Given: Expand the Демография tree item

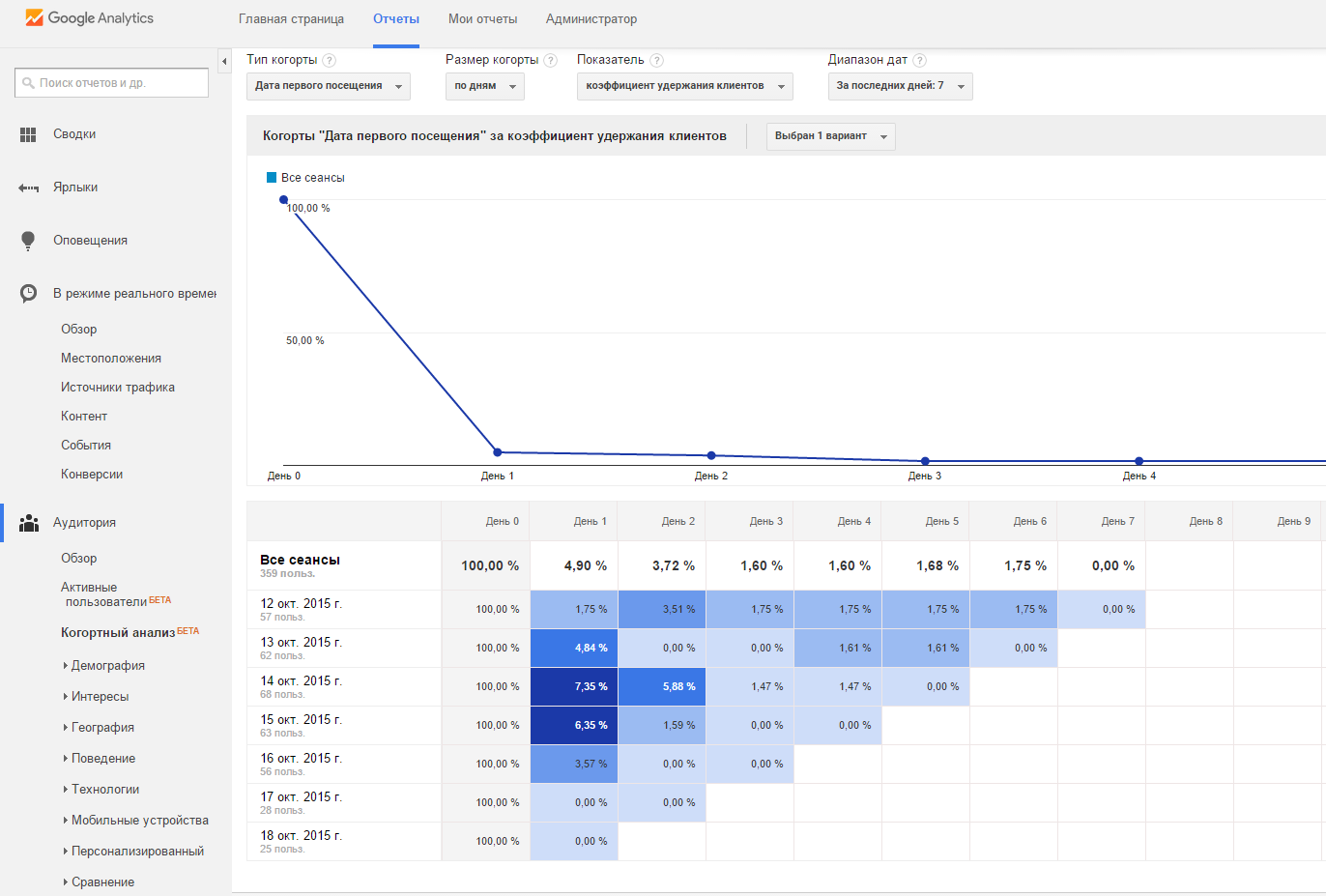Looking at the screenshot, I should pyautogui.click(x=104, y=666).
